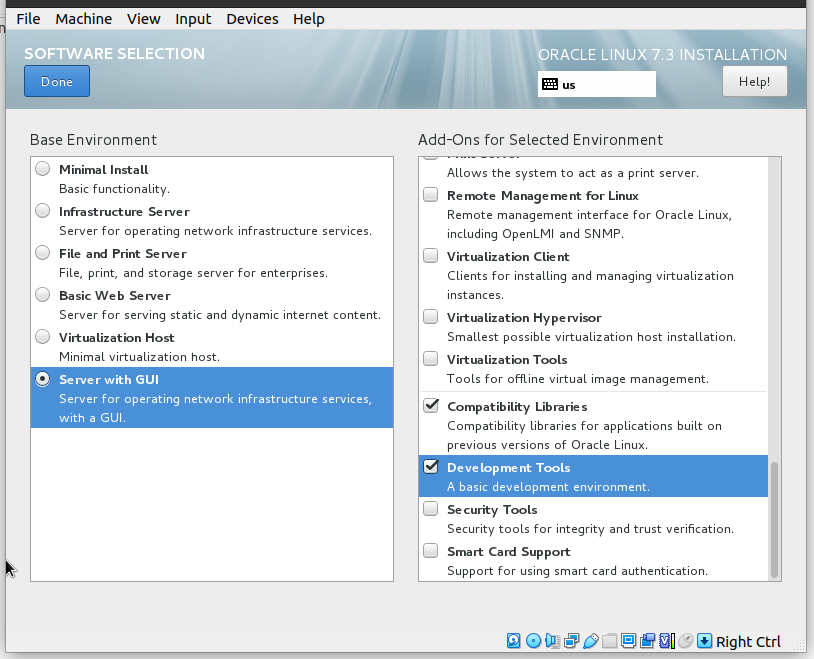Click 'Security tools for integrity and trust verification.'
The width and height of the screenshot is (814, 659).
point(590,529)
